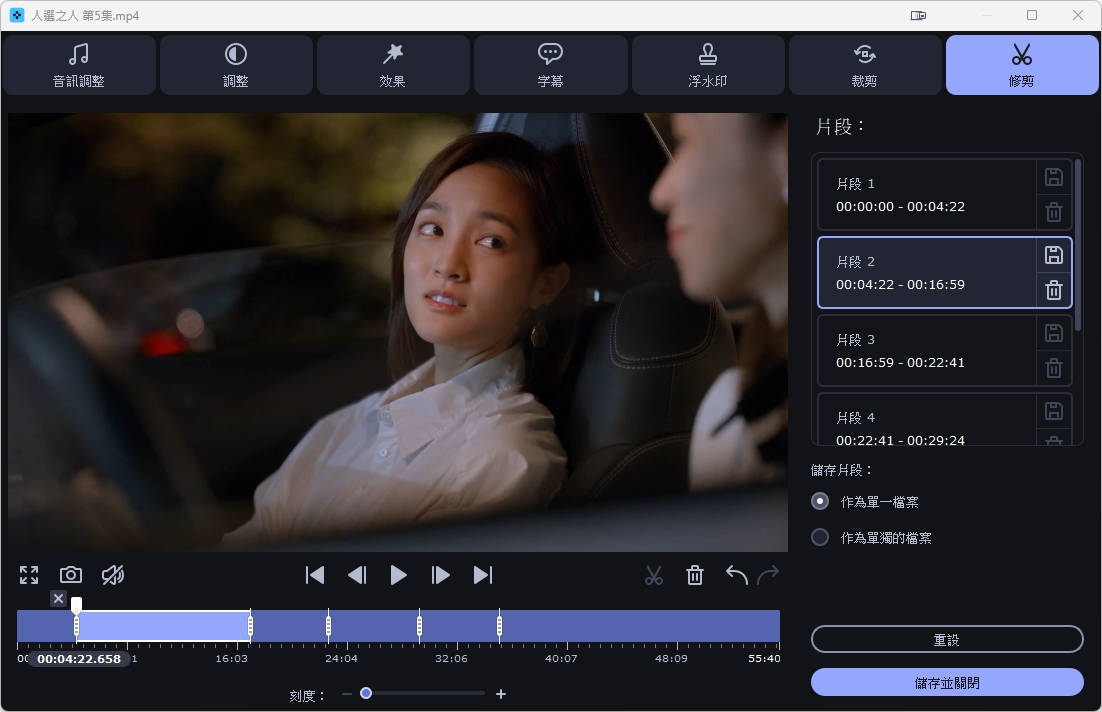Delete 片段 2 using its trash icon
Screen dimensions: 1102x712
point(1054,290)
